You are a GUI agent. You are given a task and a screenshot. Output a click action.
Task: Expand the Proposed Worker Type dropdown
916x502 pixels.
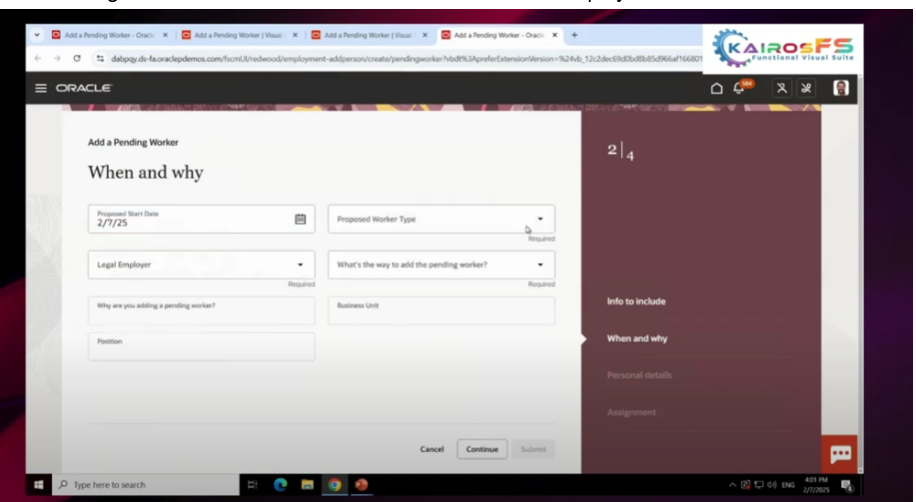coord(540,219)
